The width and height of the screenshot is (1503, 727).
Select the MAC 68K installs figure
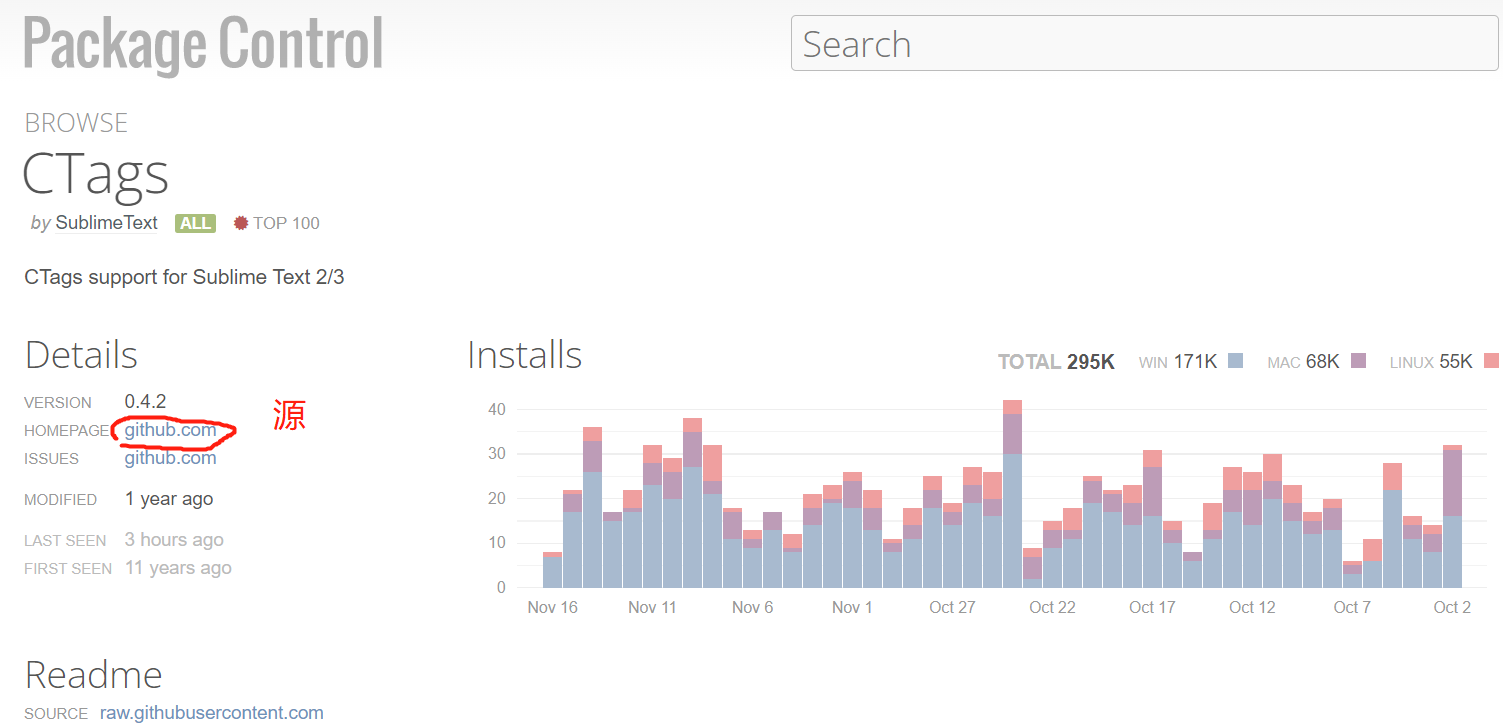click(1303, 362)
